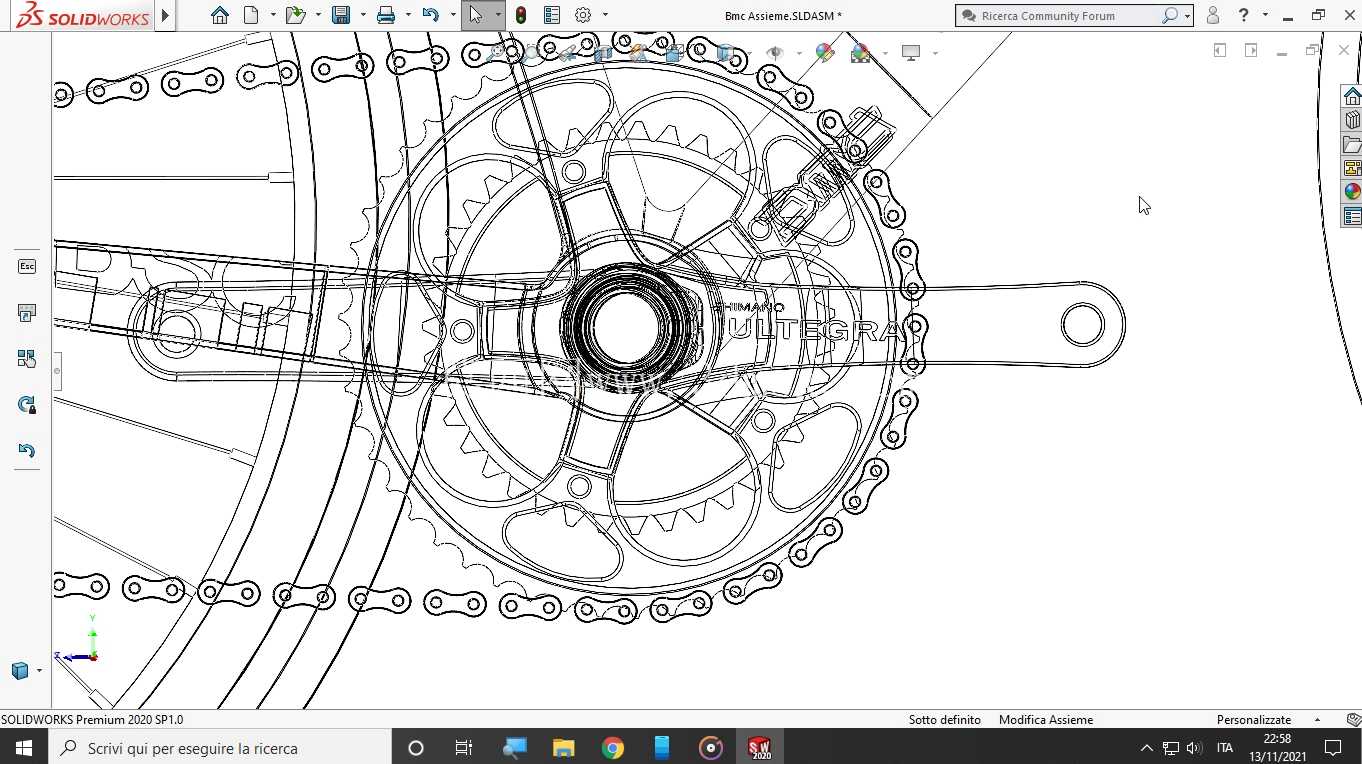Expand the search type dropdown arrow
The height and width of the screenshot is (764, 1362).
(x=1187, y=16)
